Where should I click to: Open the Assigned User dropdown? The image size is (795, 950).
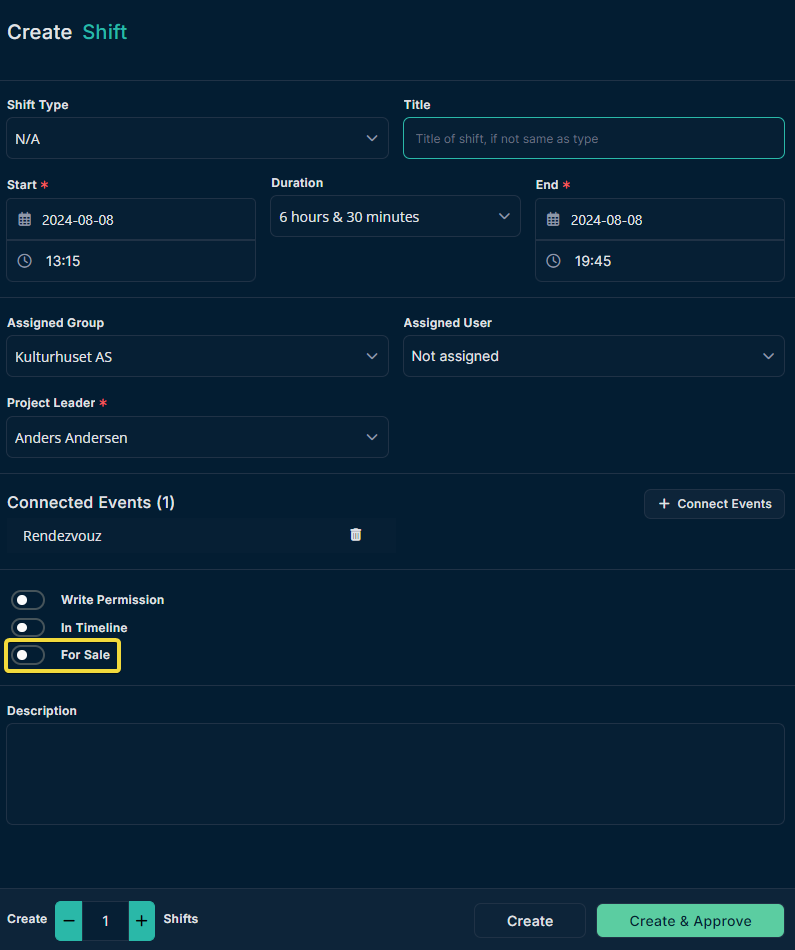coord(594,356)
